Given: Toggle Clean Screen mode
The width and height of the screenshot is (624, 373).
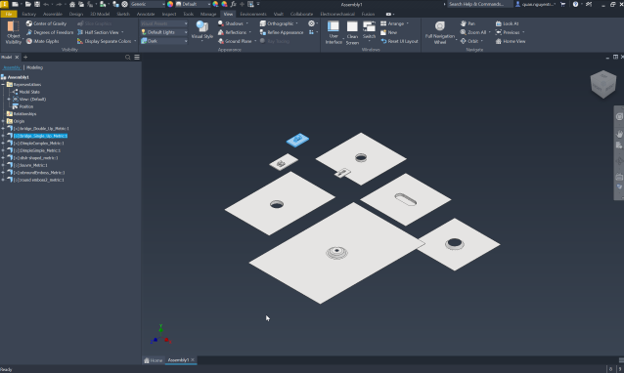Looking at the screenshot, I should [x=352, y=32].
